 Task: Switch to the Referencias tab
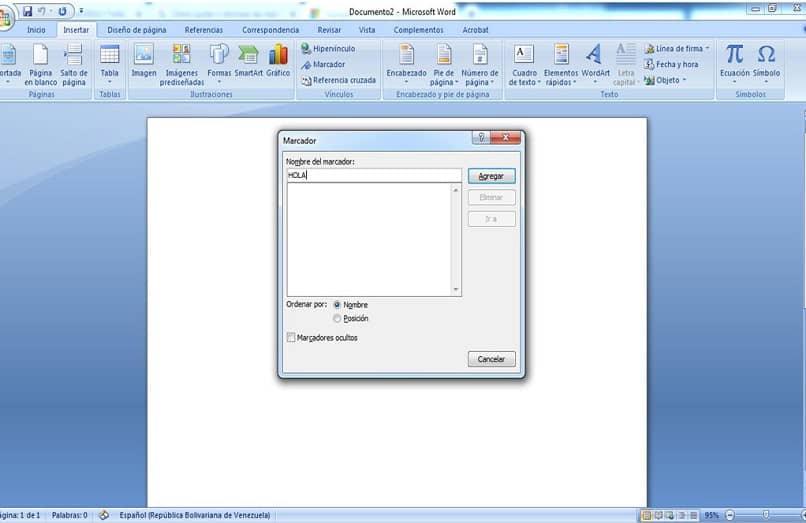point(204,30)
